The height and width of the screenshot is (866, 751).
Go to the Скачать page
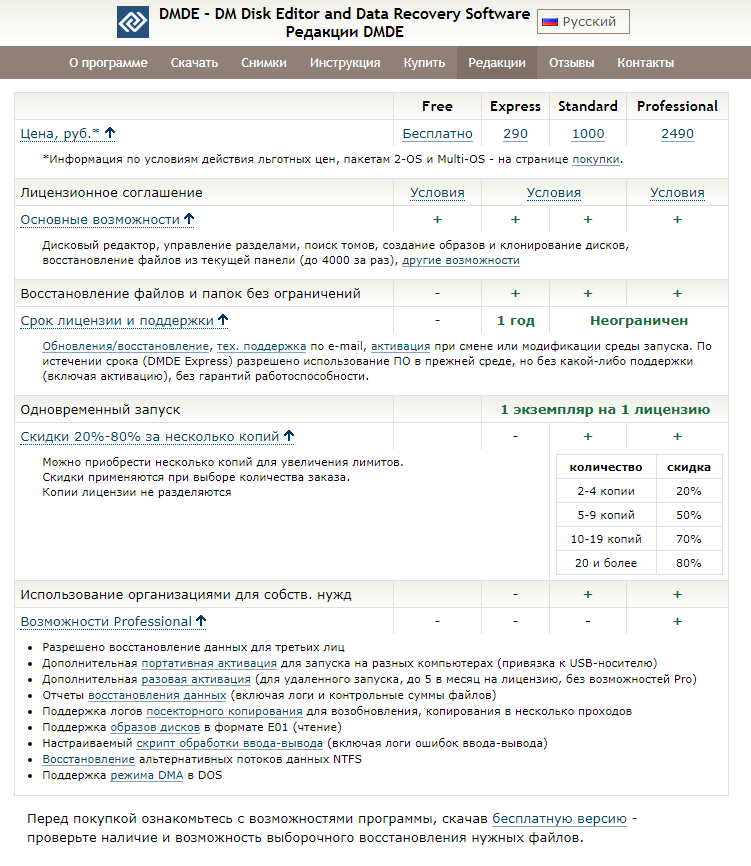tap(194, 63)
